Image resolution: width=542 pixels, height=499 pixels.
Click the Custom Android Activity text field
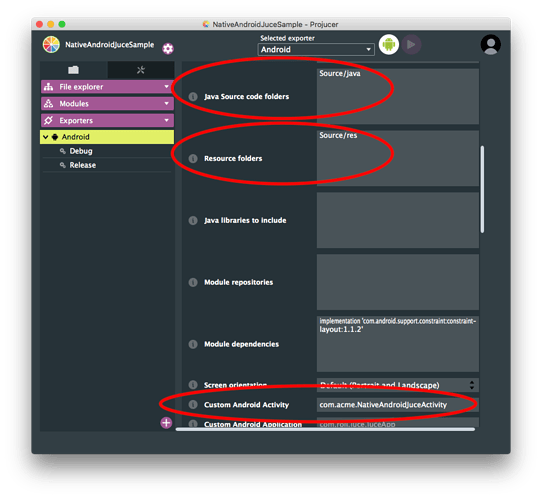click(398, 404)
